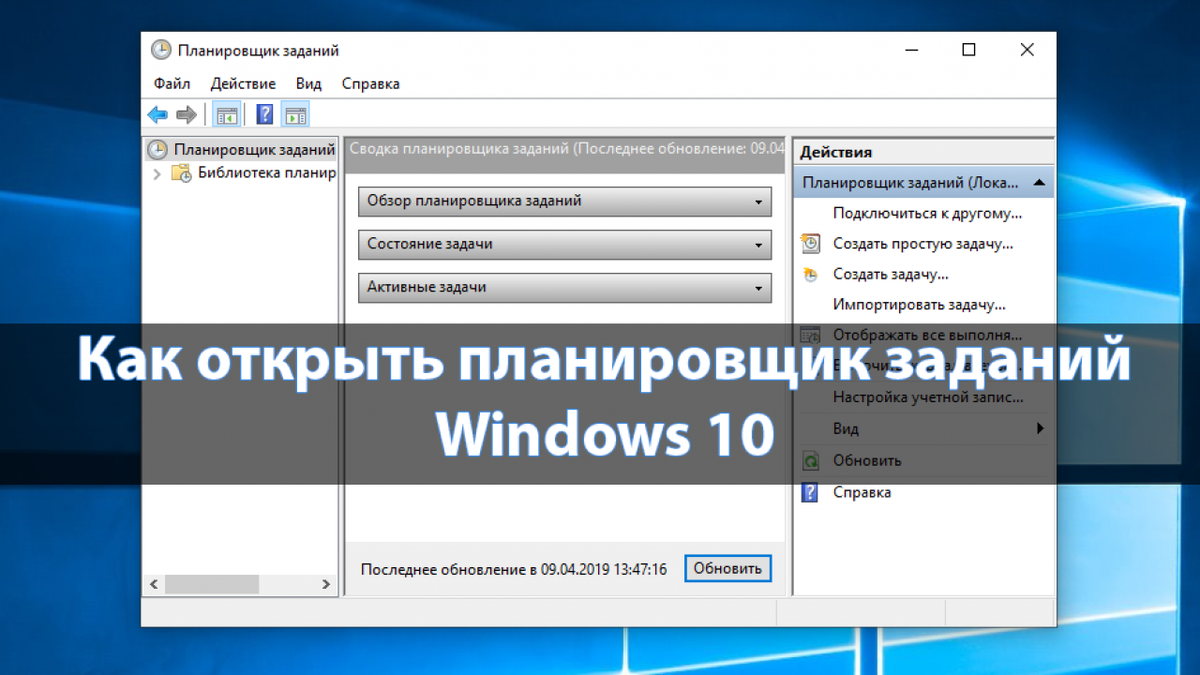Click Обновить in the actions pane
Image resolution: width=1200 pixels, height=675 pixels.
(867, 461)
